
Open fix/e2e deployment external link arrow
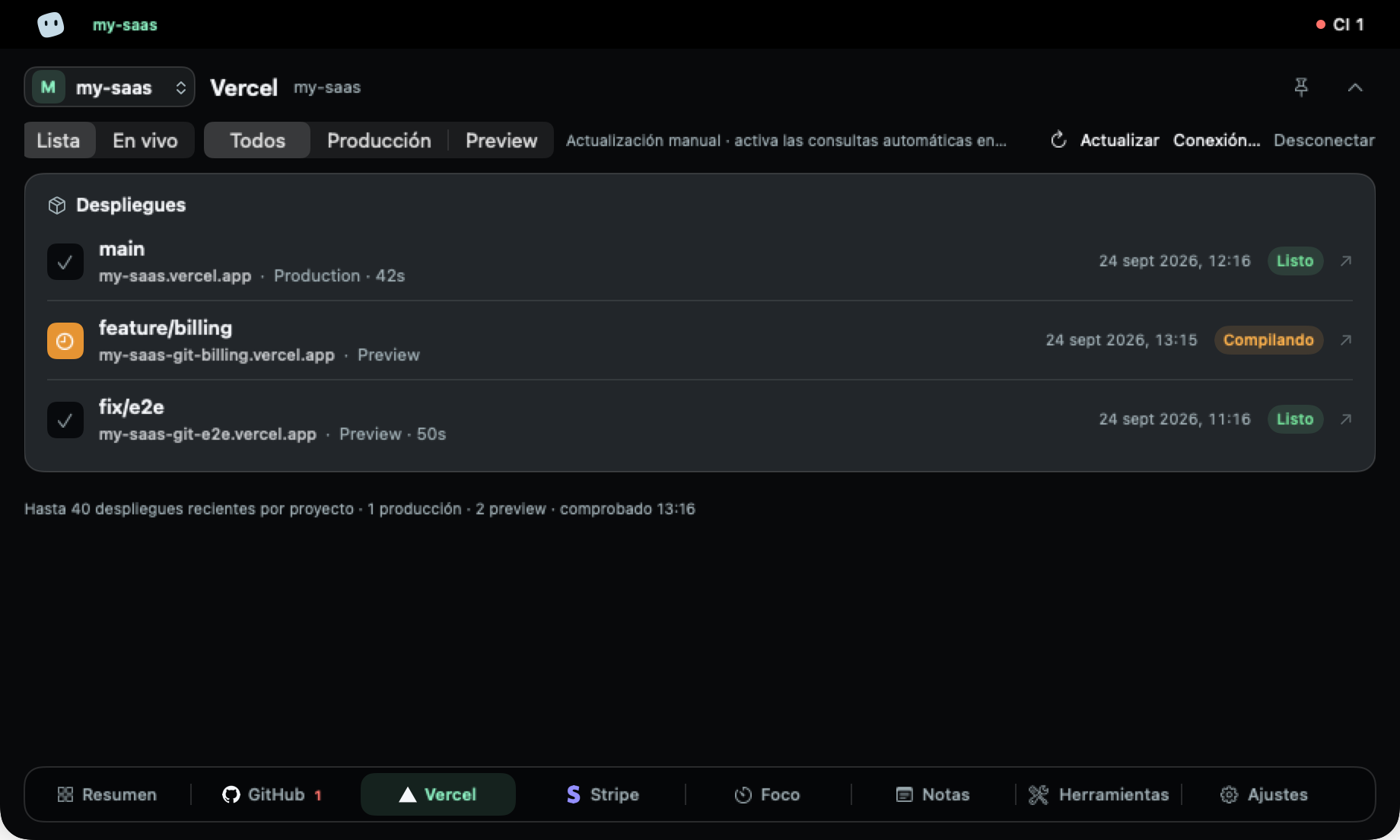pyautogui.click(x=1346, y=419)
